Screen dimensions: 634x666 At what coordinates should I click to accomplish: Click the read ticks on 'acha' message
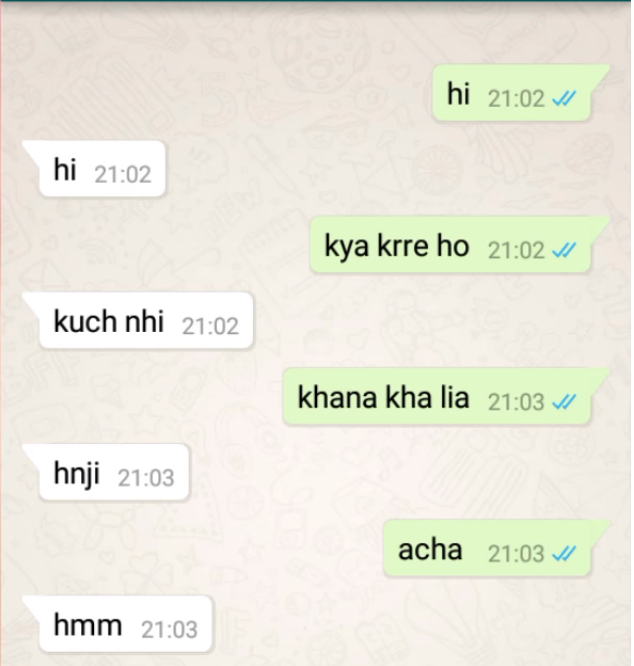coord(564,553)
